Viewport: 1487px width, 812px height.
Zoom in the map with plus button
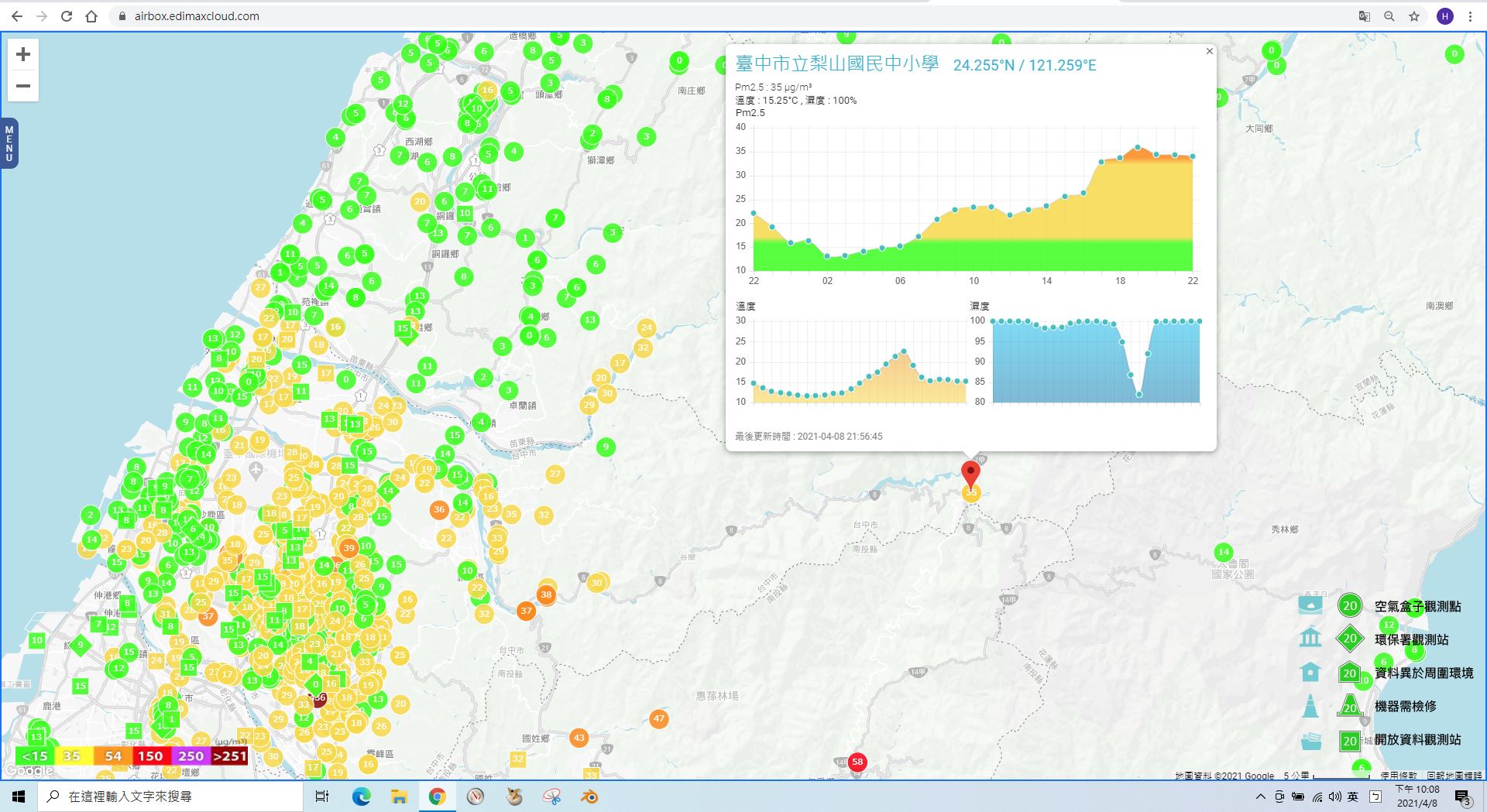point(23,54)
